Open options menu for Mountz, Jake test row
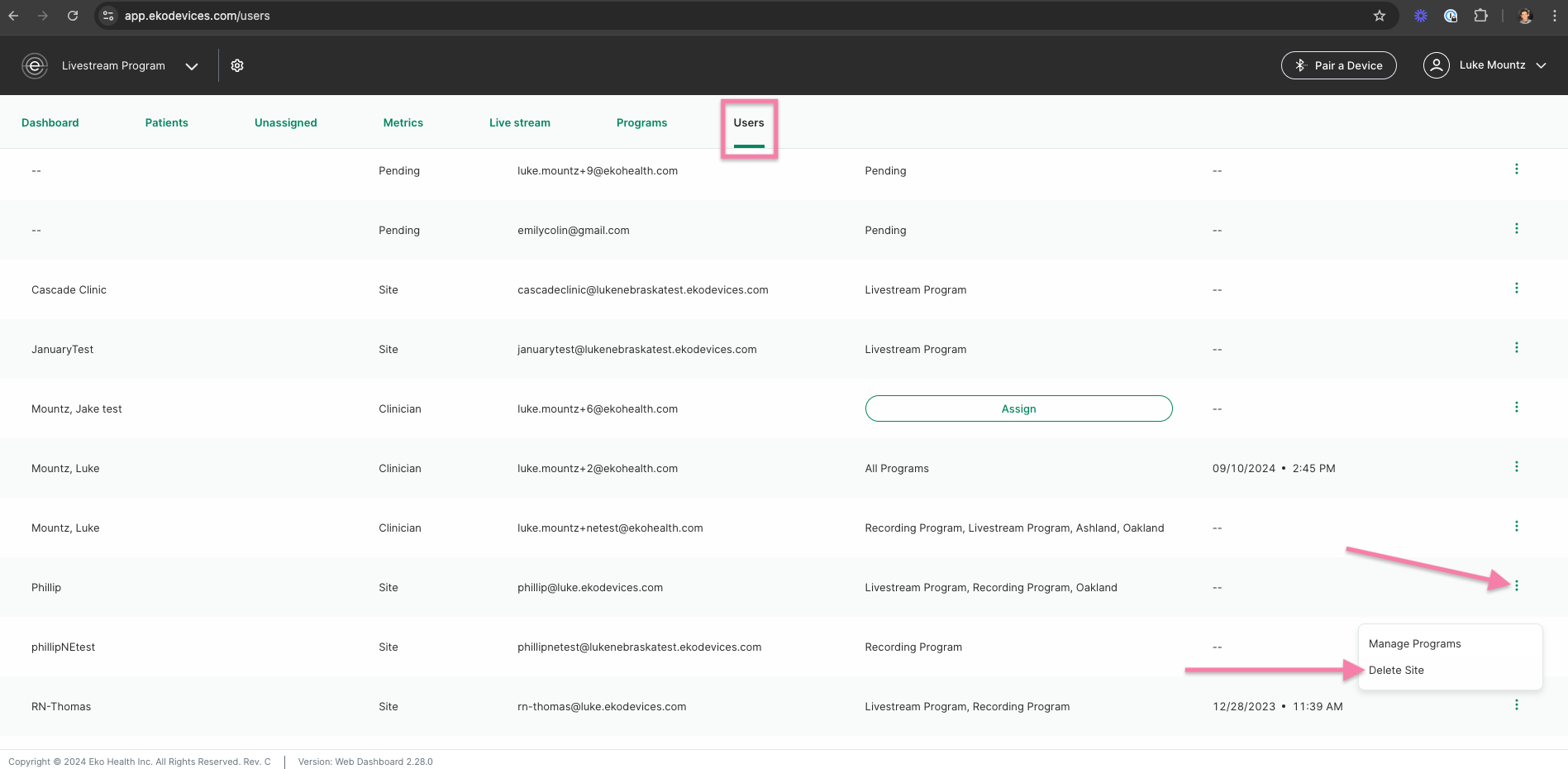The width and height of the screenshot is (1568, 769). point(1516,407)
